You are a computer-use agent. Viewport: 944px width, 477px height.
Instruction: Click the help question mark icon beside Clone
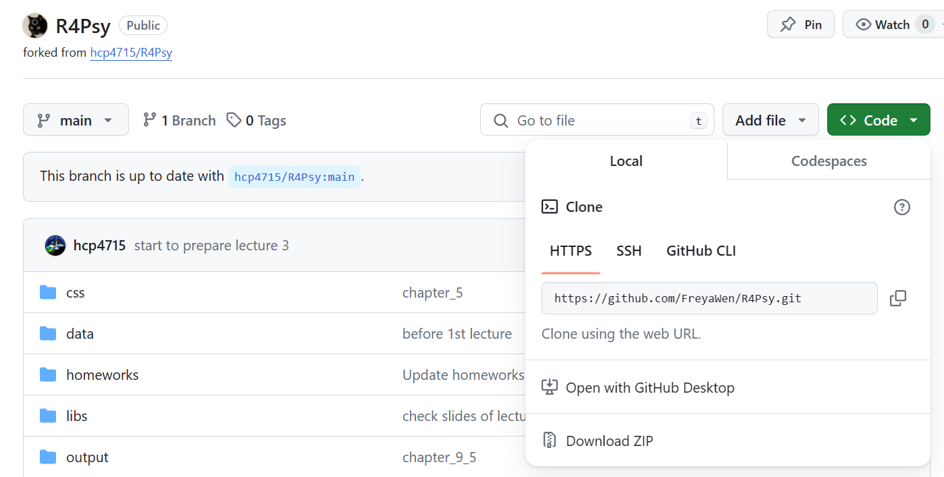(x=902, y=207)
